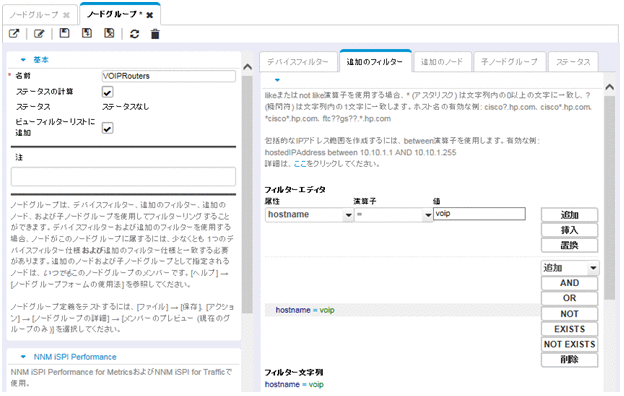Click the OR operator button
Screen dimensions: 624x396
click(x=569, y=298)
